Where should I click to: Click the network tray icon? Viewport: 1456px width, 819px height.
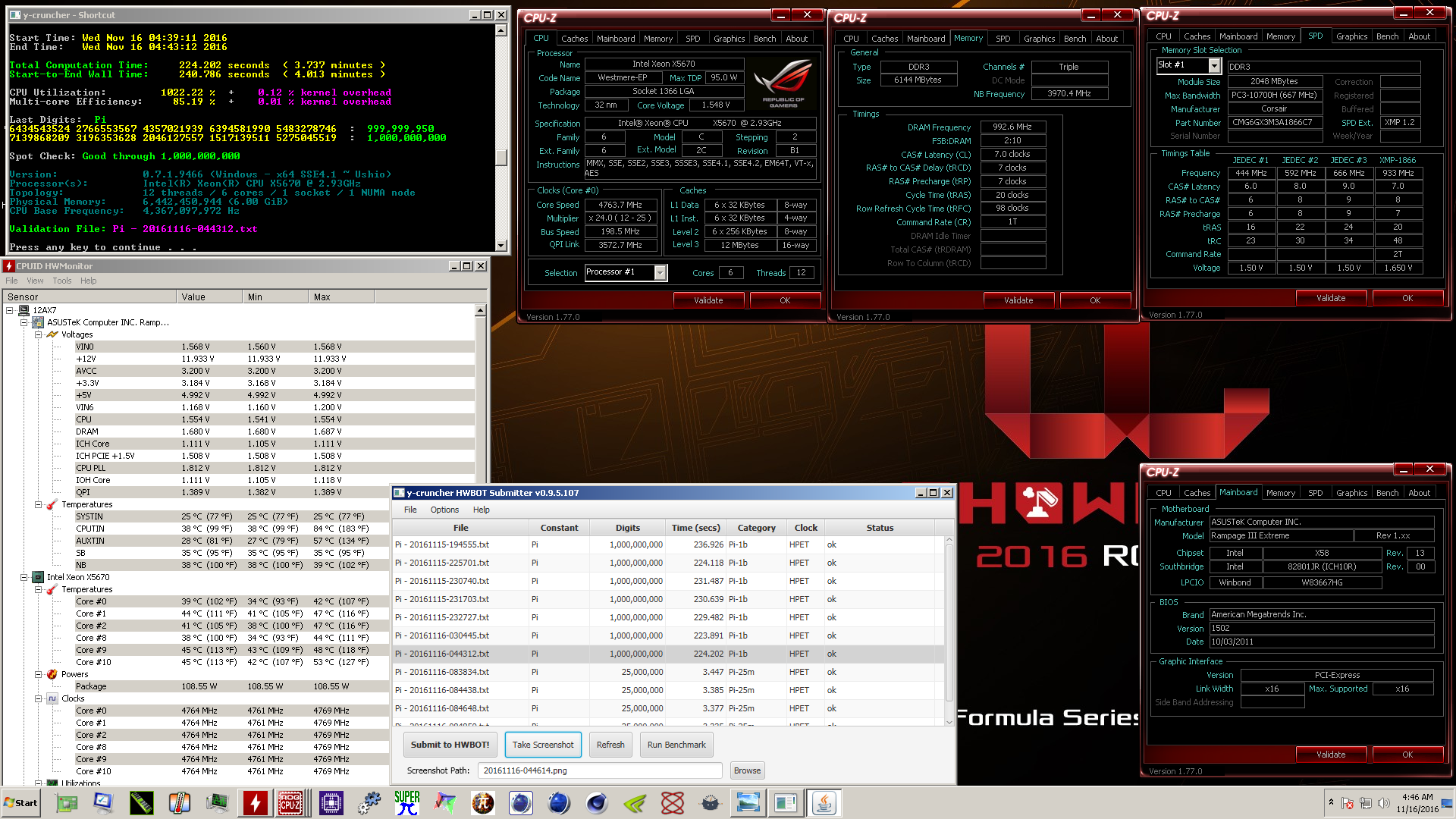(x=1366, y=803)
